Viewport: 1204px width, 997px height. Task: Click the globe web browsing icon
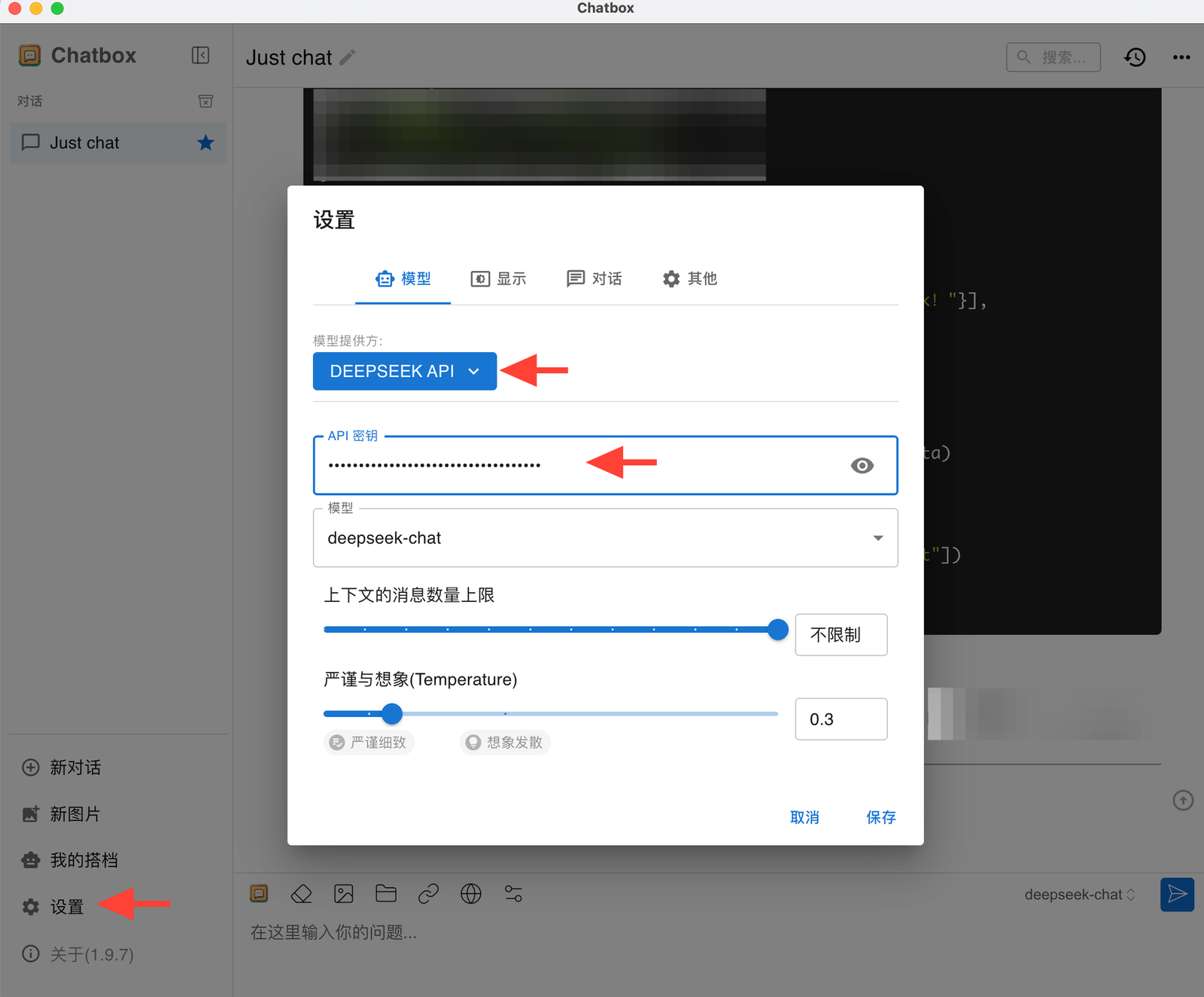coord(471,893)
